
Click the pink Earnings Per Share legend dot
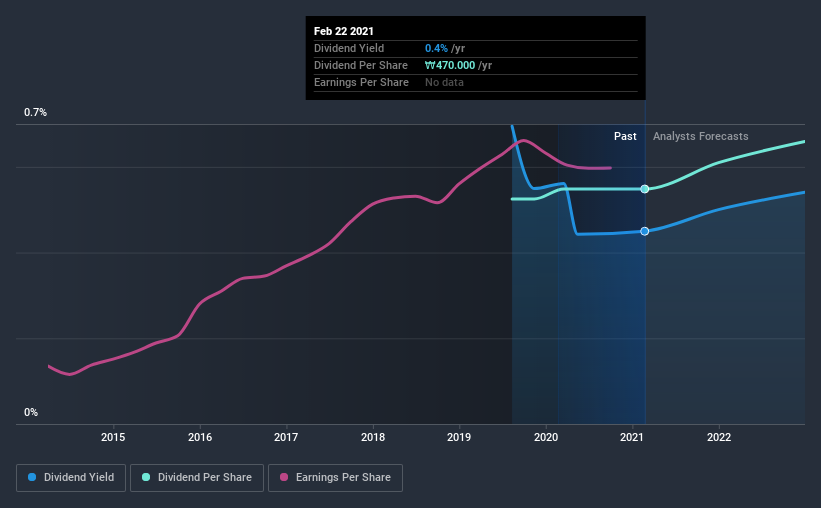(x=284, y=477)
